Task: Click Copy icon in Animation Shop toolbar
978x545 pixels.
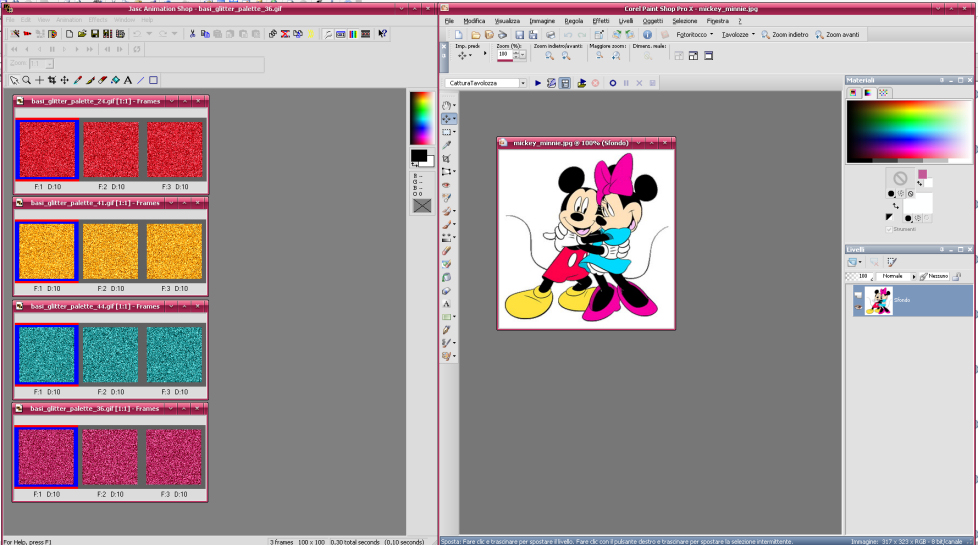Action: point(205,34)
